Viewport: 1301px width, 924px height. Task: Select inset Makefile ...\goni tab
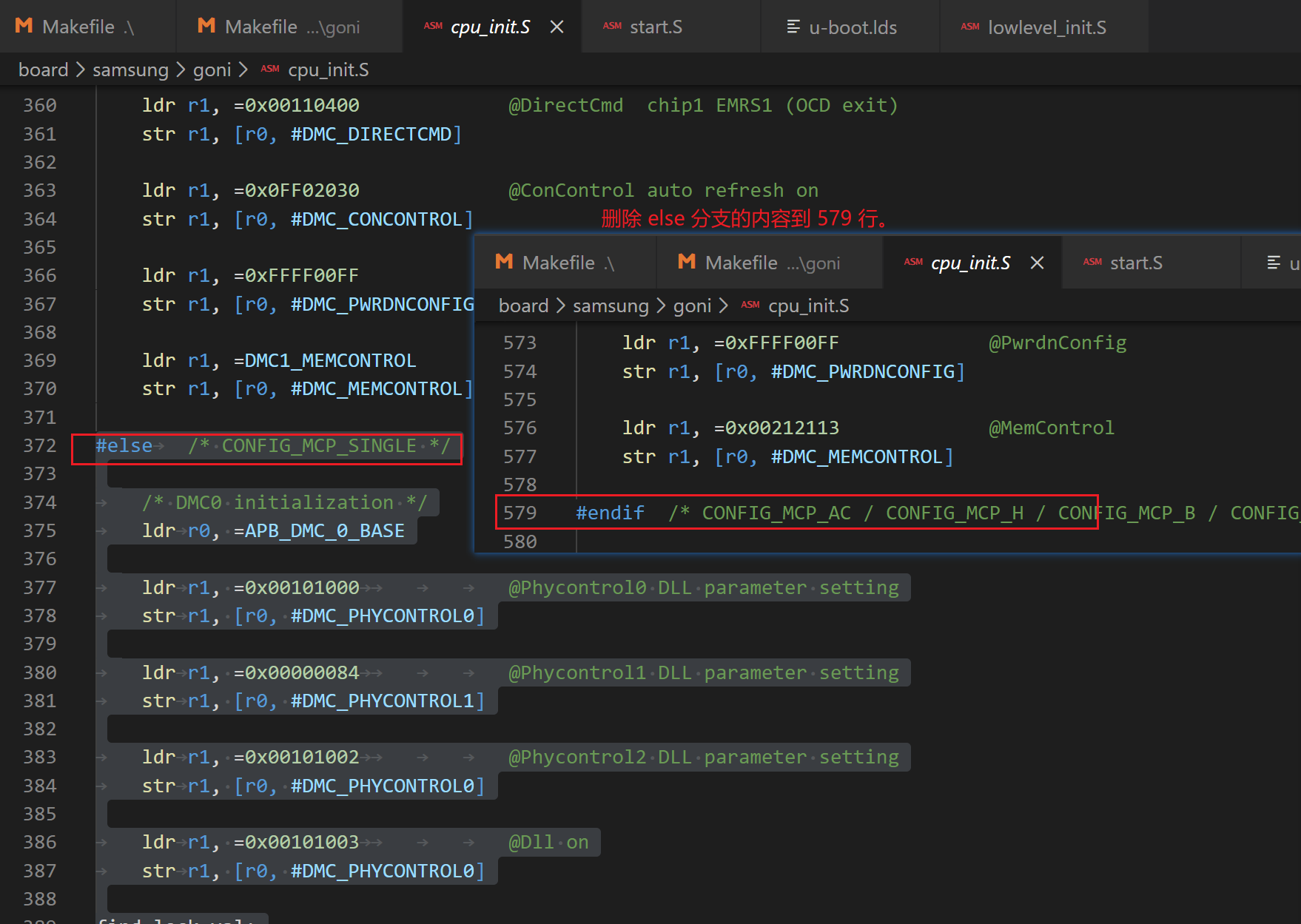770,263
